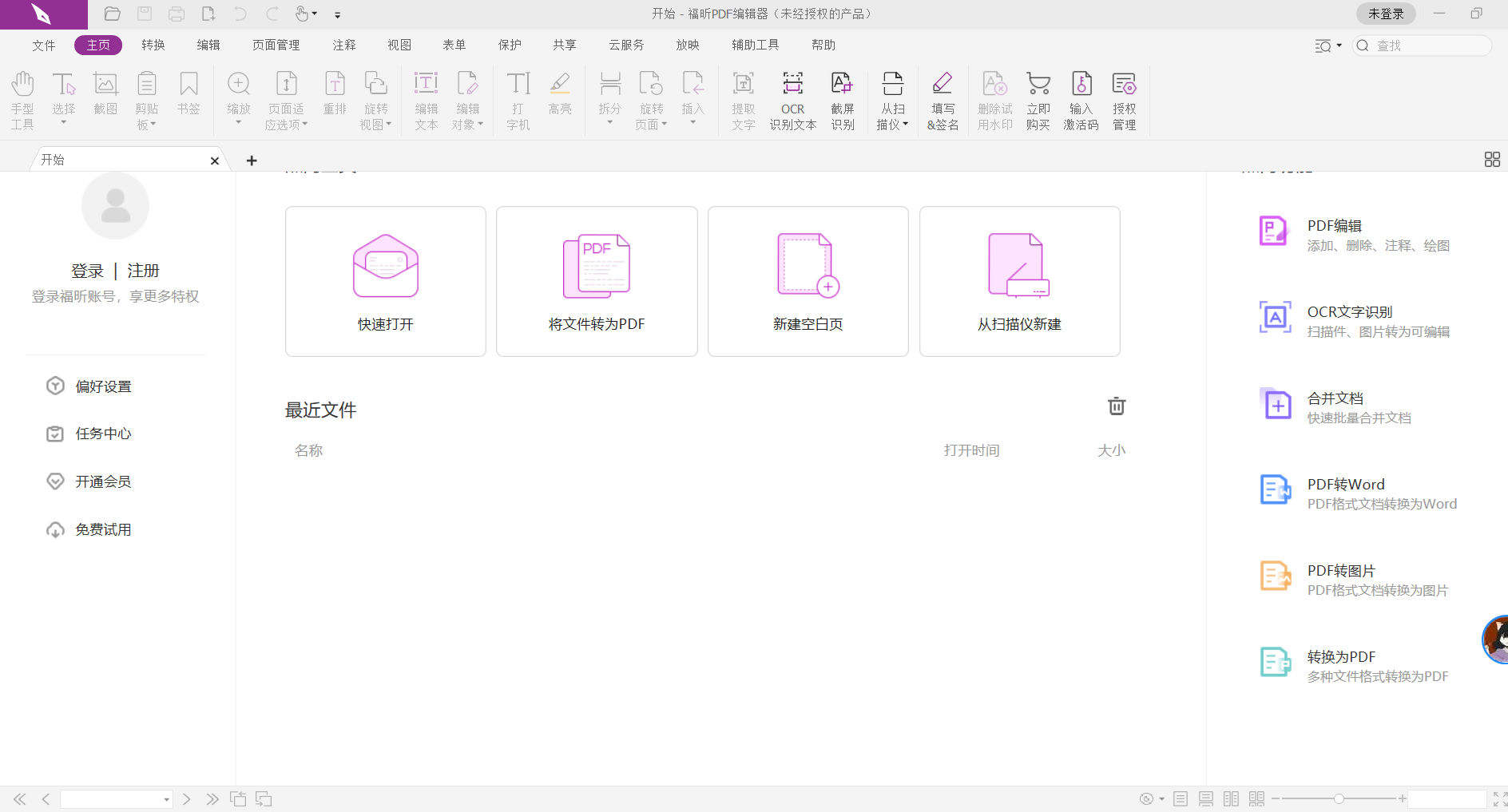Click the 重排 reflow icon

coord(335,94)
